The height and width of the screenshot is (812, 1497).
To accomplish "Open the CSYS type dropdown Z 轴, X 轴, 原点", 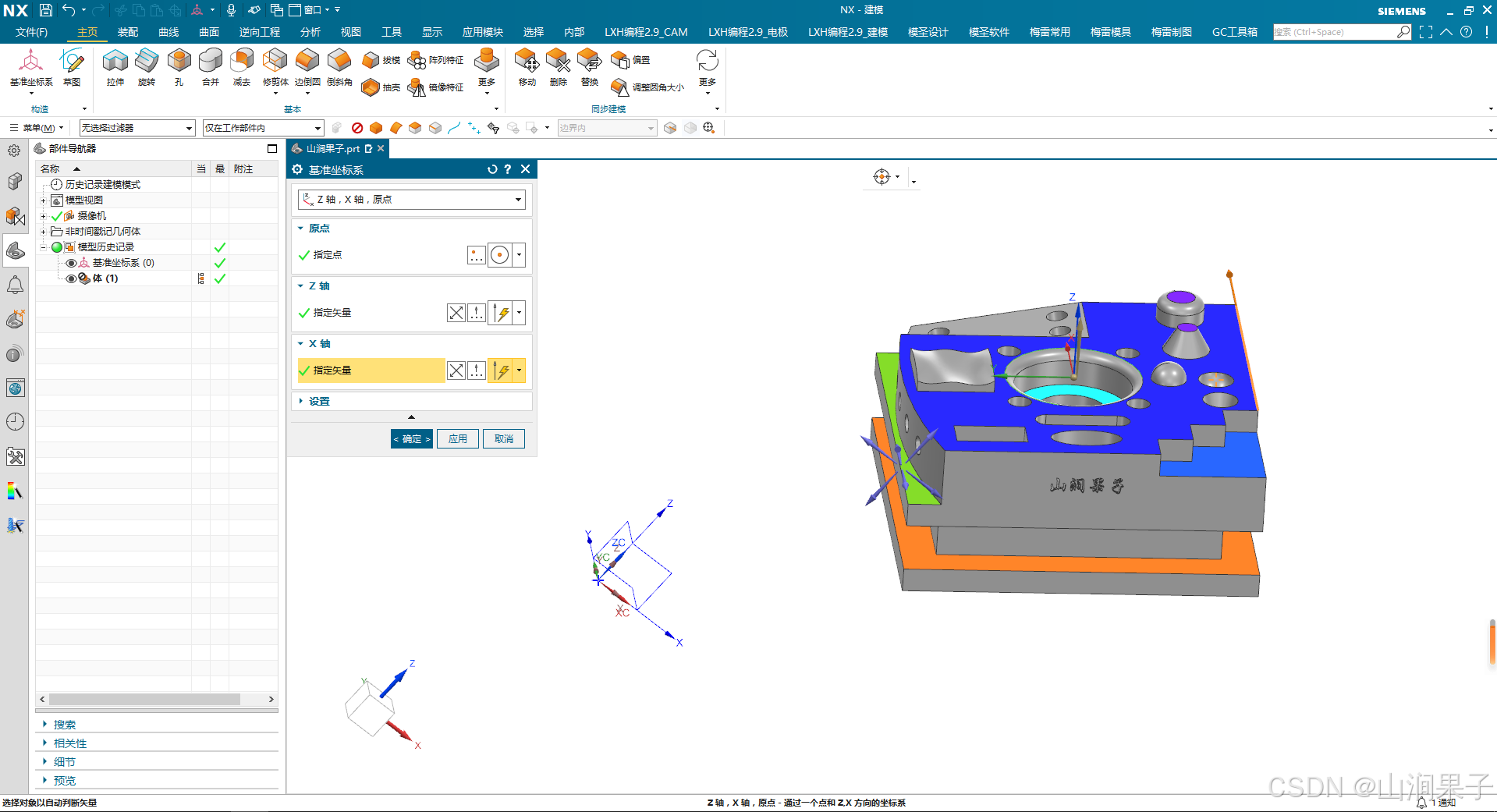I will [412, 200].
